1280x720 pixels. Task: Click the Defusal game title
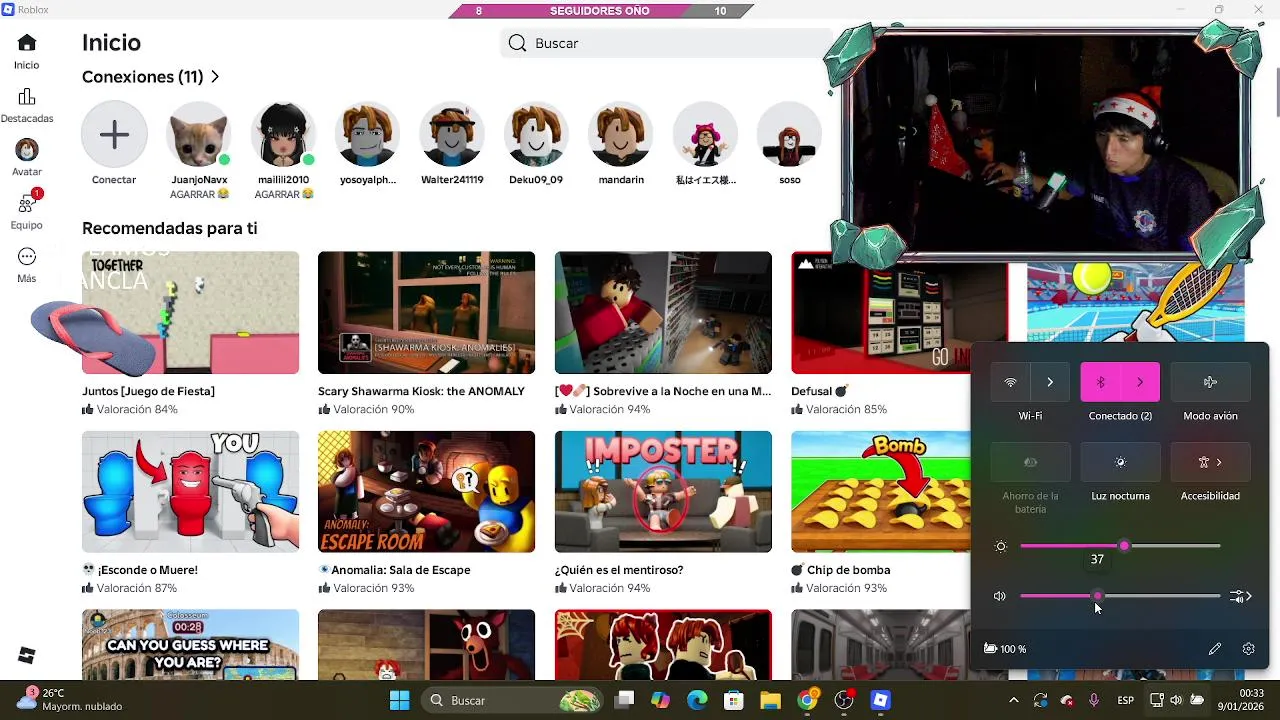coord(819,391)
